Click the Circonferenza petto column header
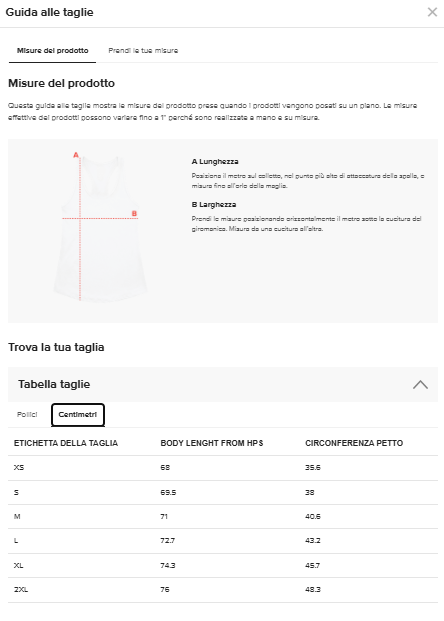This screenshot has height=621, width=444. pyautogui.click(x=354, y=443)
